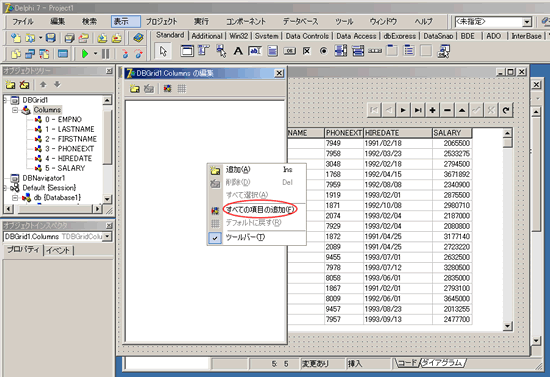550x377 pixels.
Task: Click grid cell with salary 3671892
Action: [452, 174]
